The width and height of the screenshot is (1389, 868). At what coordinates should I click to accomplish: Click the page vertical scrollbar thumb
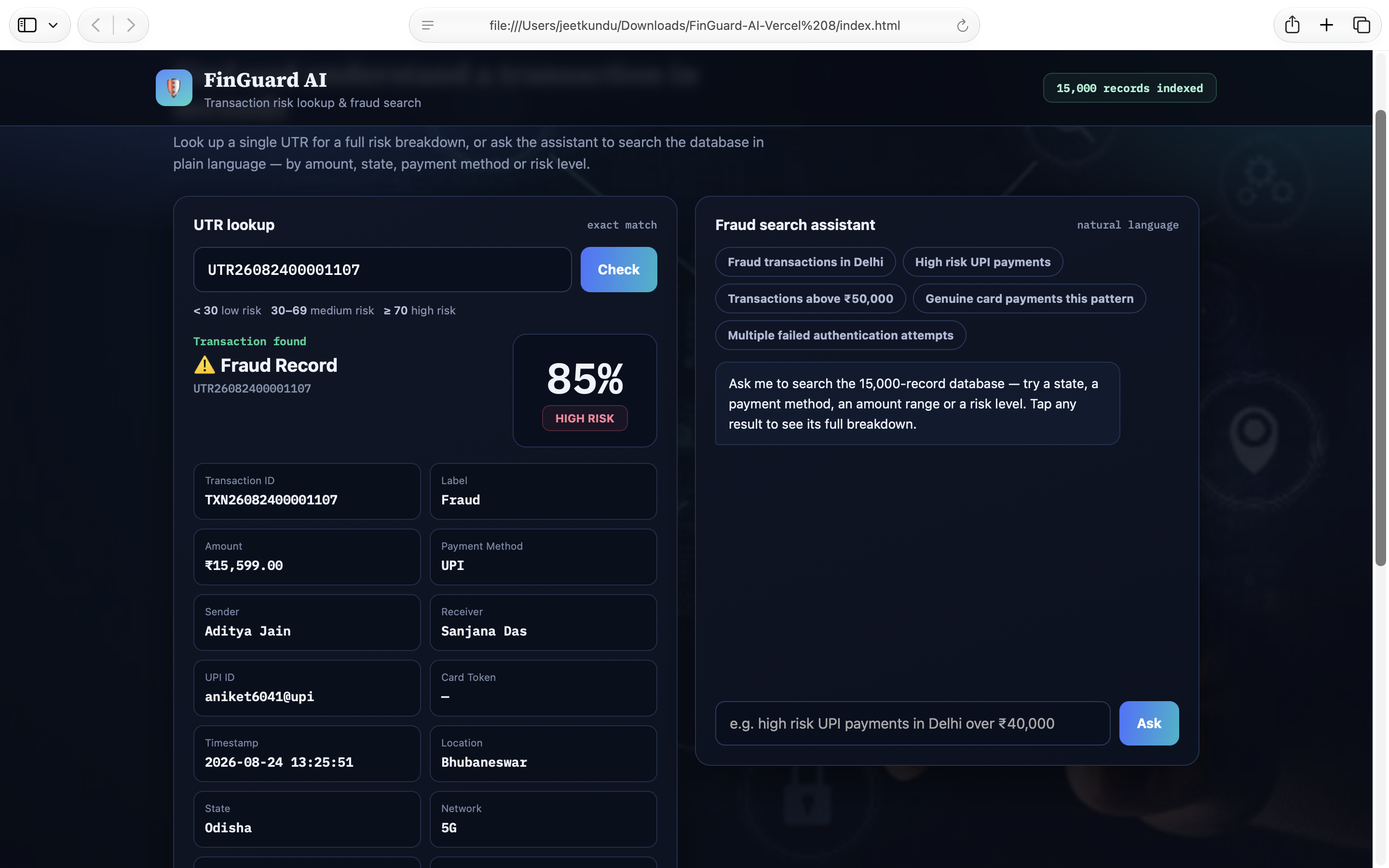point(1380,338)
